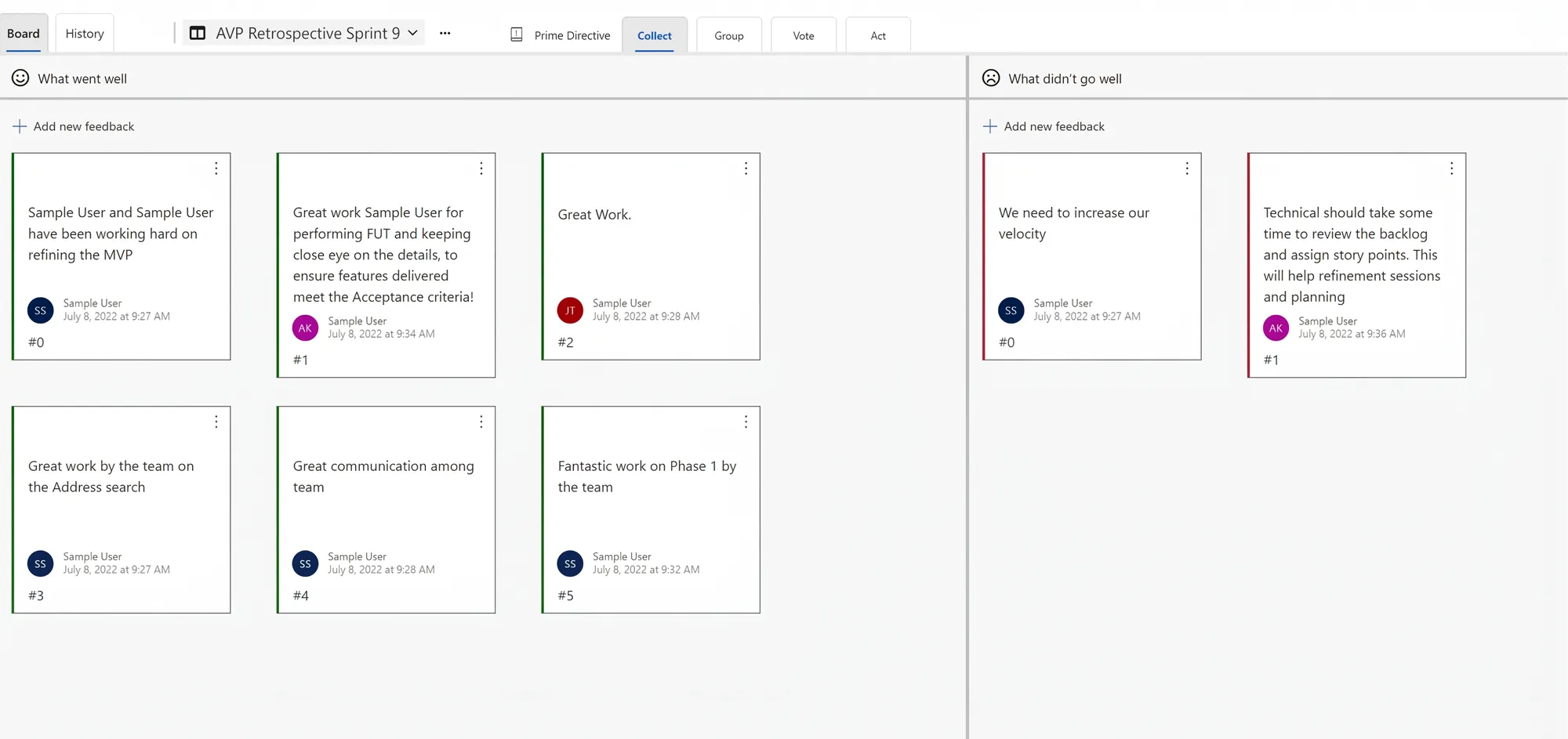Open options menu on 'increase our velocity' card

[x=1187, y=168]
